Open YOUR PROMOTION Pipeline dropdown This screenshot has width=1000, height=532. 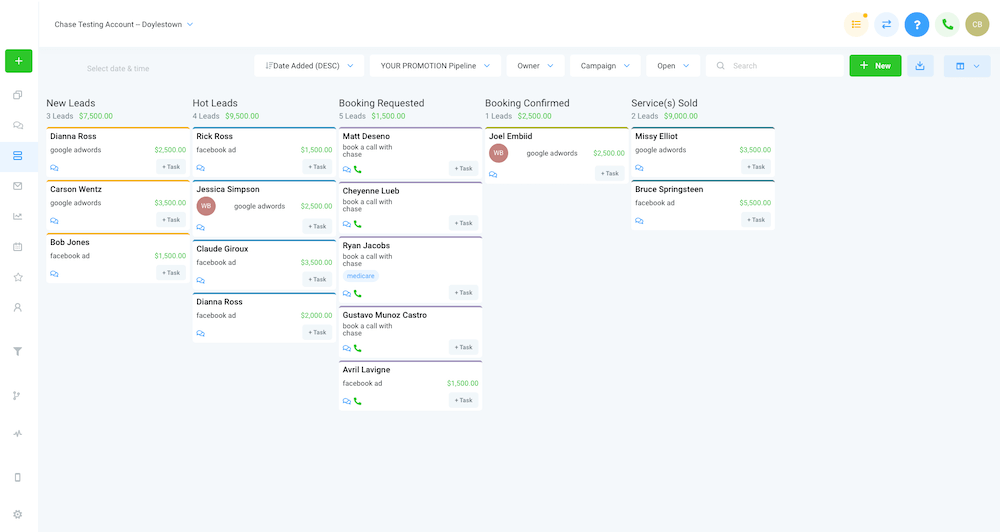[x=435, y=66]
